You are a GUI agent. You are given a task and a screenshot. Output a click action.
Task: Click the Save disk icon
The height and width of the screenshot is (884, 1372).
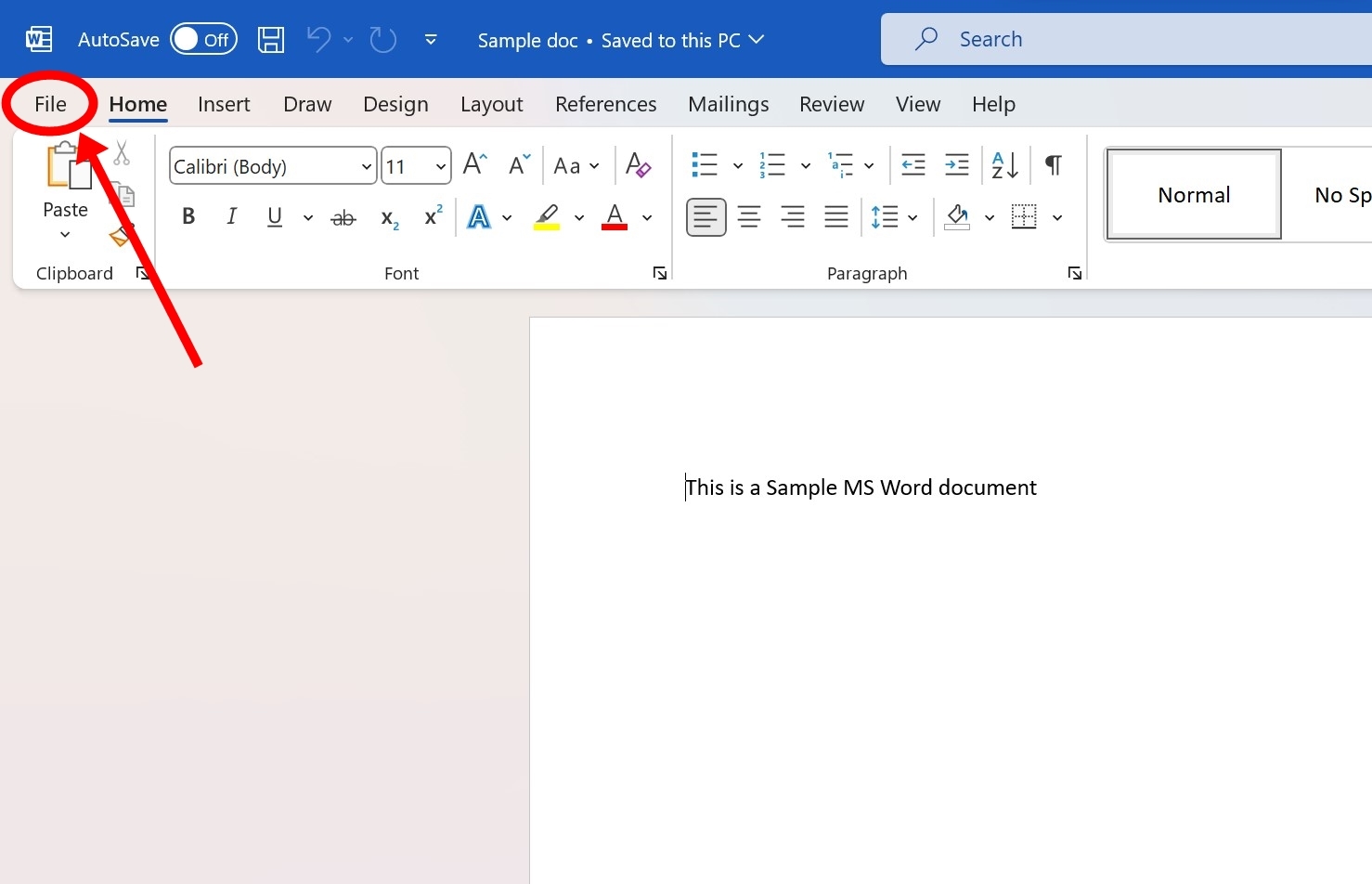pos(271,39)
